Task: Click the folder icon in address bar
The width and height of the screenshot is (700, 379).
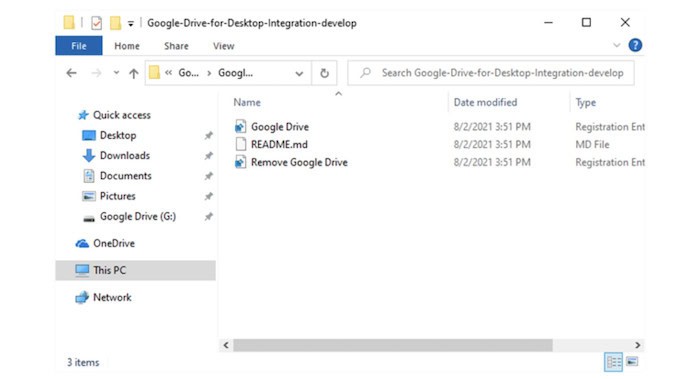Action: (x=154, y=72)
